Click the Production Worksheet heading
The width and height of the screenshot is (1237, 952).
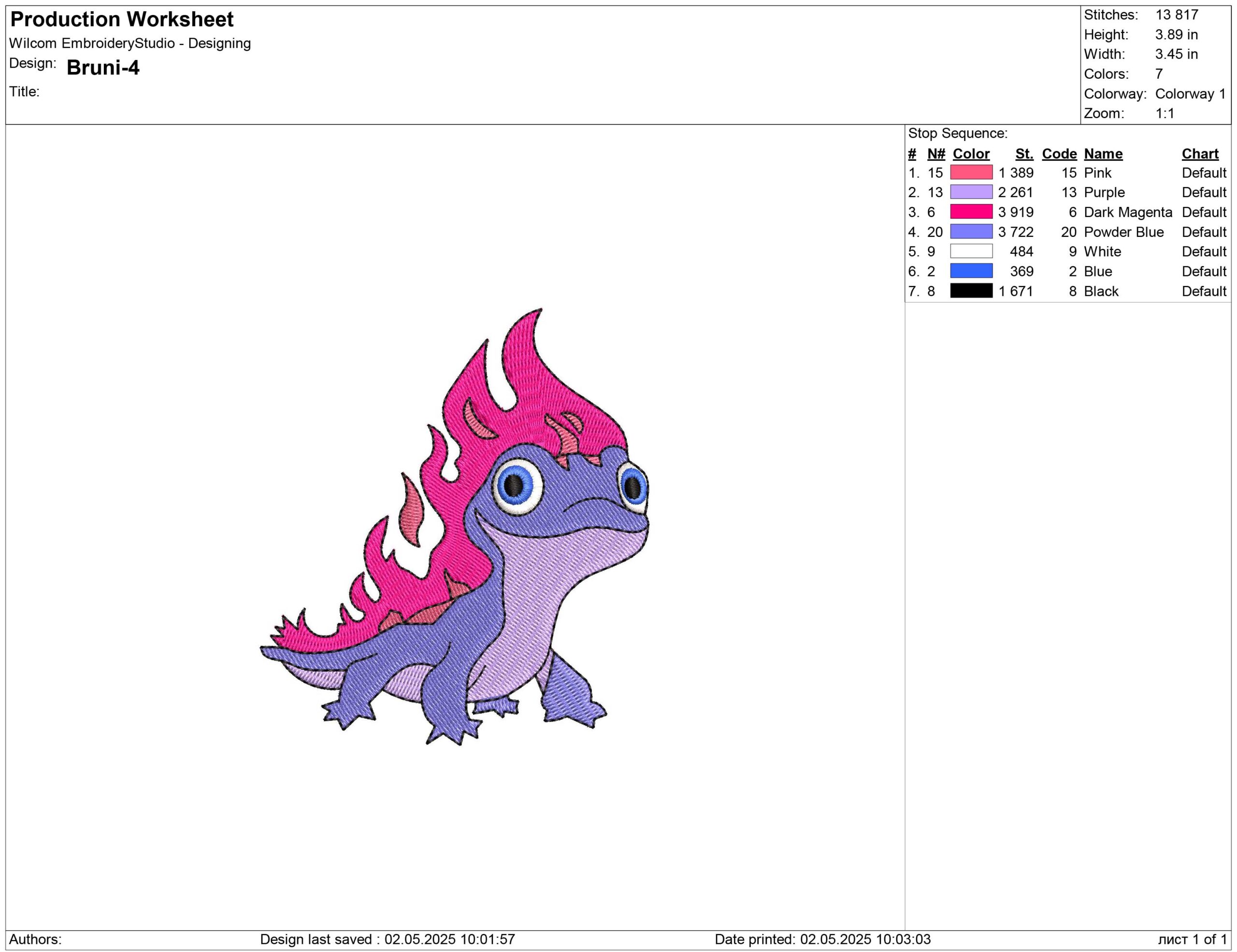(x=122, y=20)
